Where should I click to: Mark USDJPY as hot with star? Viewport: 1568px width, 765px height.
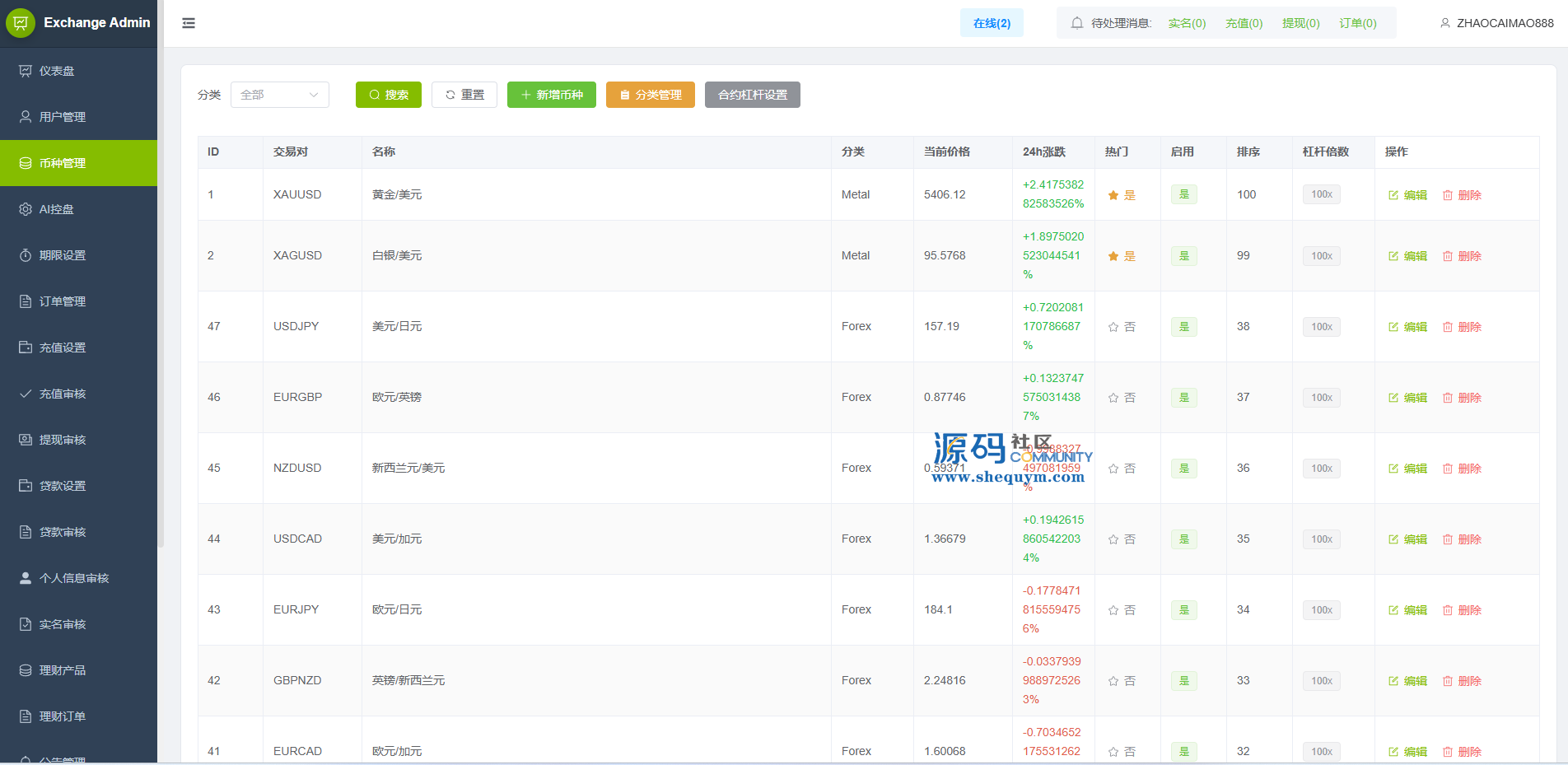pos(1113,327)
